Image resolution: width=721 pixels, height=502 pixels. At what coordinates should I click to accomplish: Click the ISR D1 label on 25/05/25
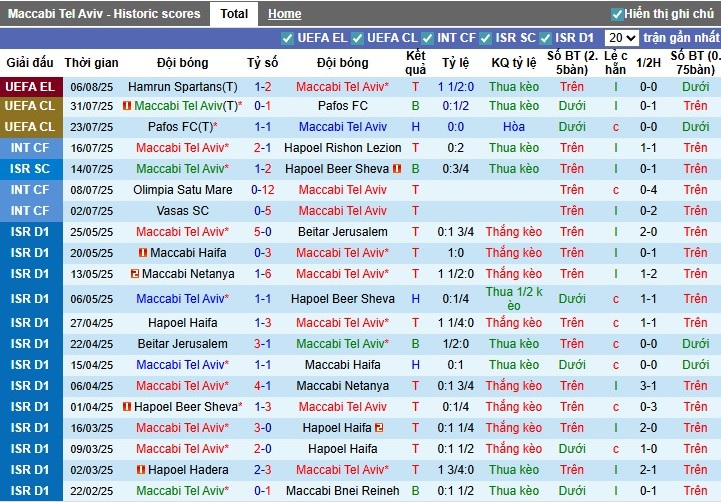(x=30, y=232)
